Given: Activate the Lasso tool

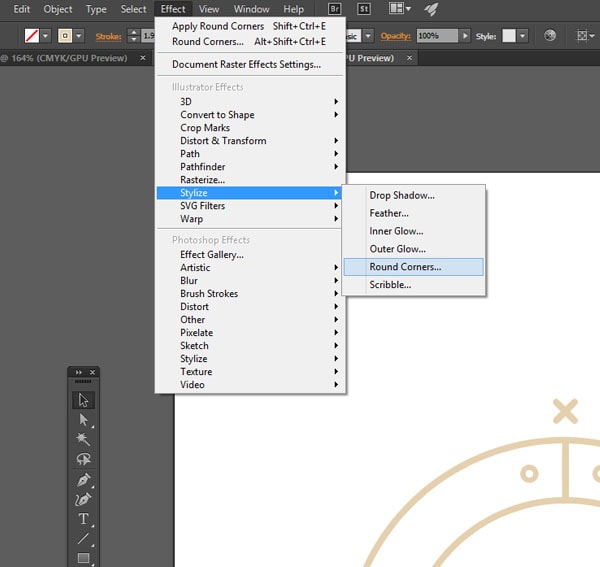Looking at the screenshot, I should tap(83, 460).
